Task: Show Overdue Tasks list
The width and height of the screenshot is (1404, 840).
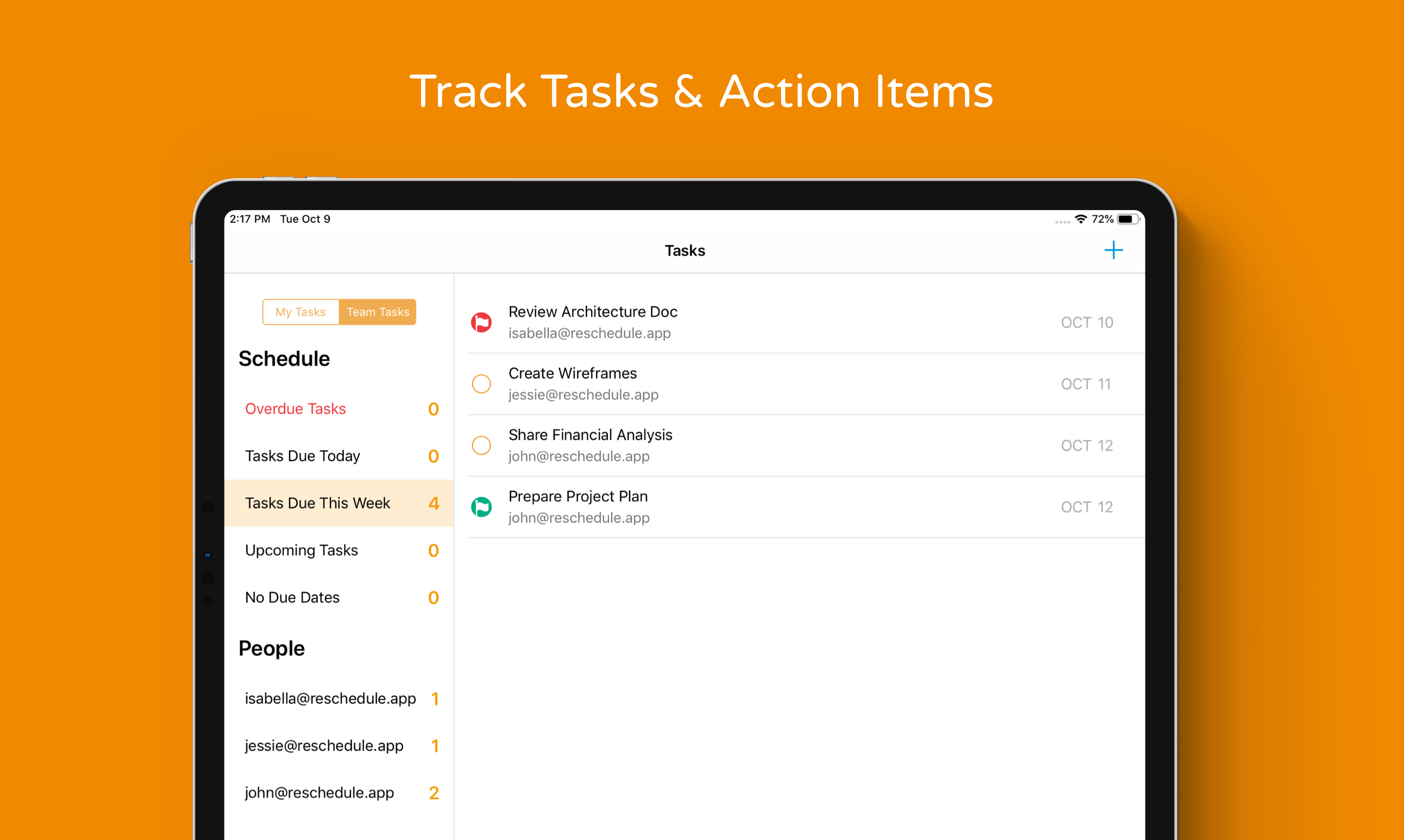Action: (295, 408)
